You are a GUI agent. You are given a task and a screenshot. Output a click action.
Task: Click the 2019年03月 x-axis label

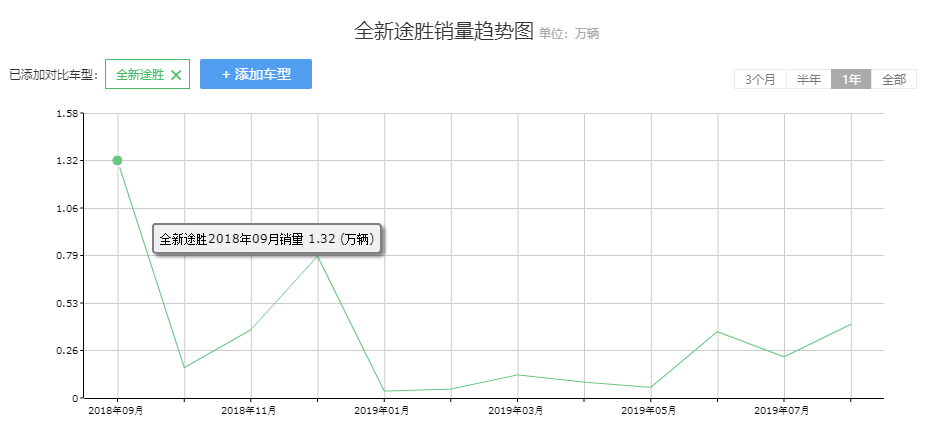point(515,410)
